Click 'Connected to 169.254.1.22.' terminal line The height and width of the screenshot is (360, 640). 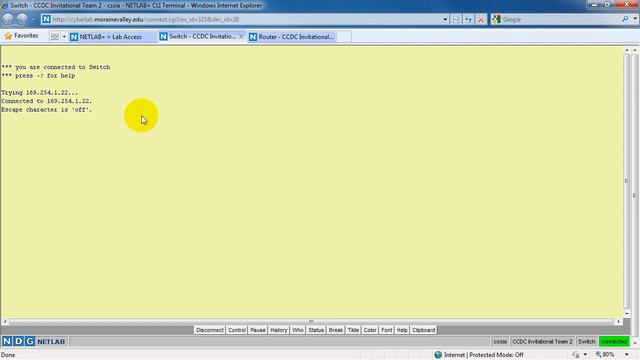click(x=47, y=101)
